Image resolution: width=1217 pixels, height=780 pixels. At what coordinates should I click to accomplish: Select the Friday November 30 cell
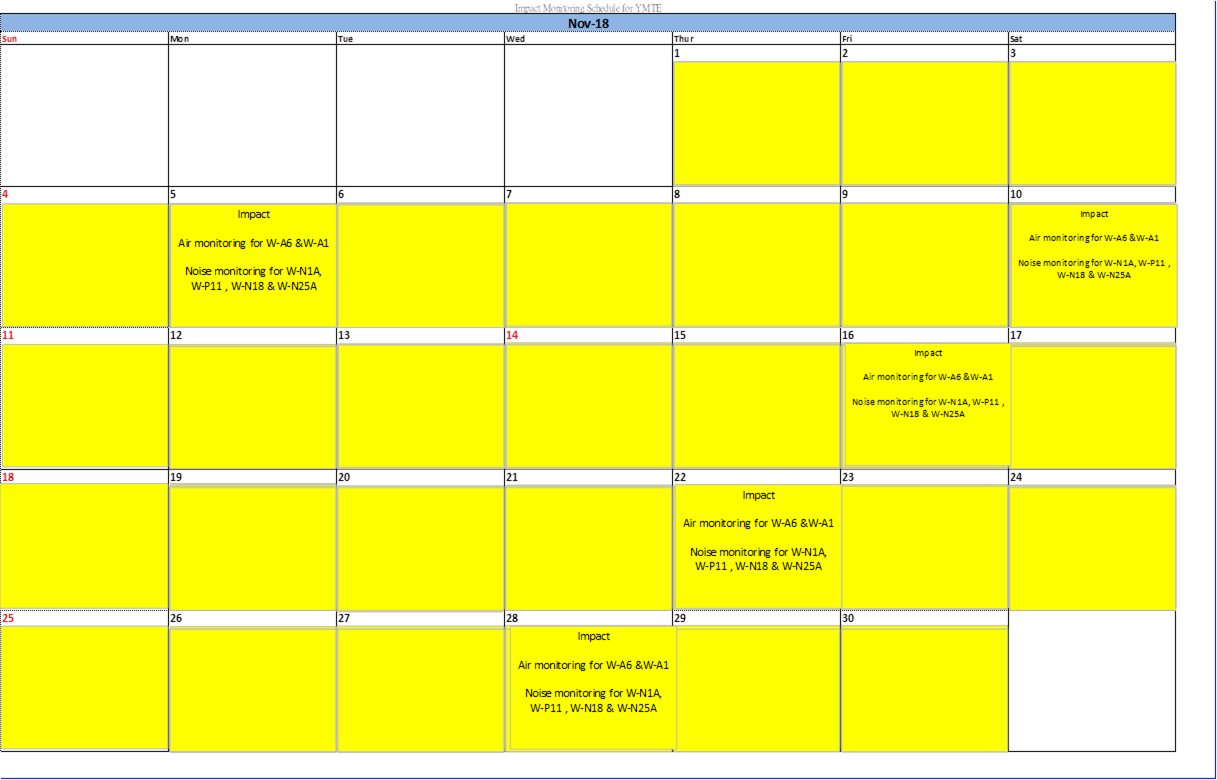(924, 687)
